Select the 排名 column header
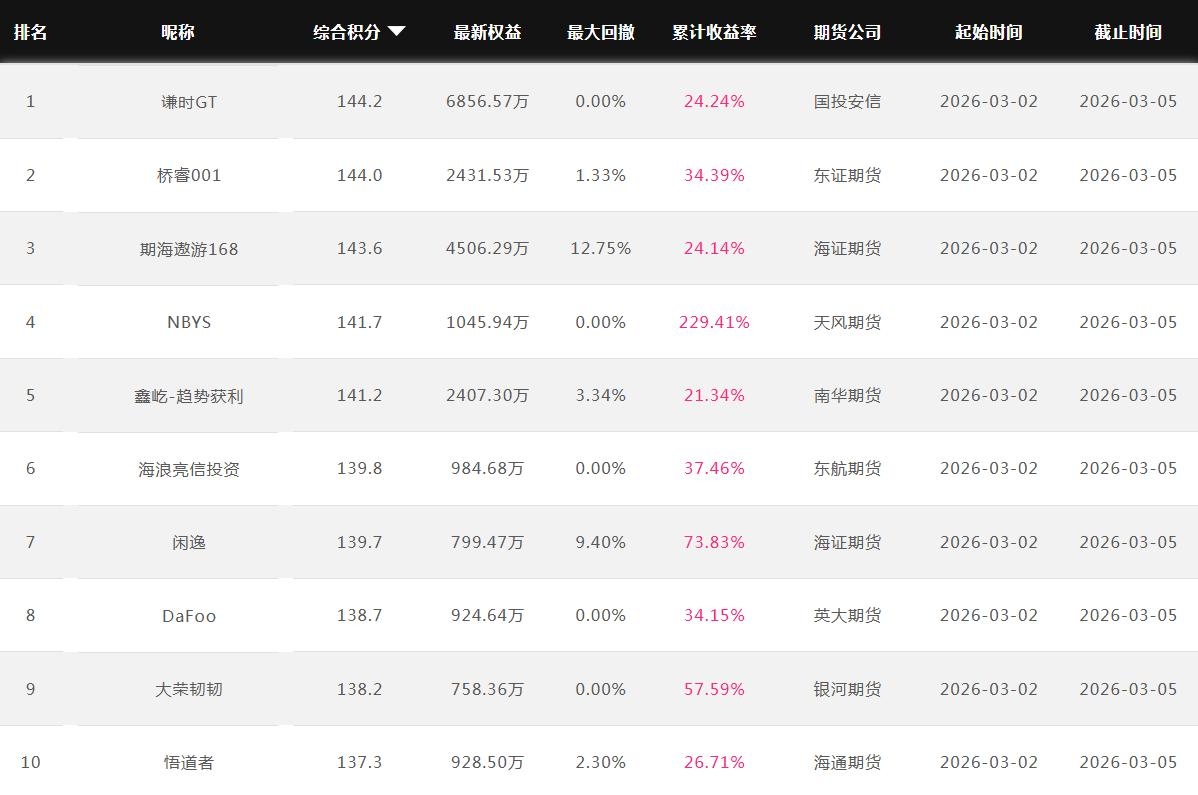The image size is (1198, 795). (30, 32)
